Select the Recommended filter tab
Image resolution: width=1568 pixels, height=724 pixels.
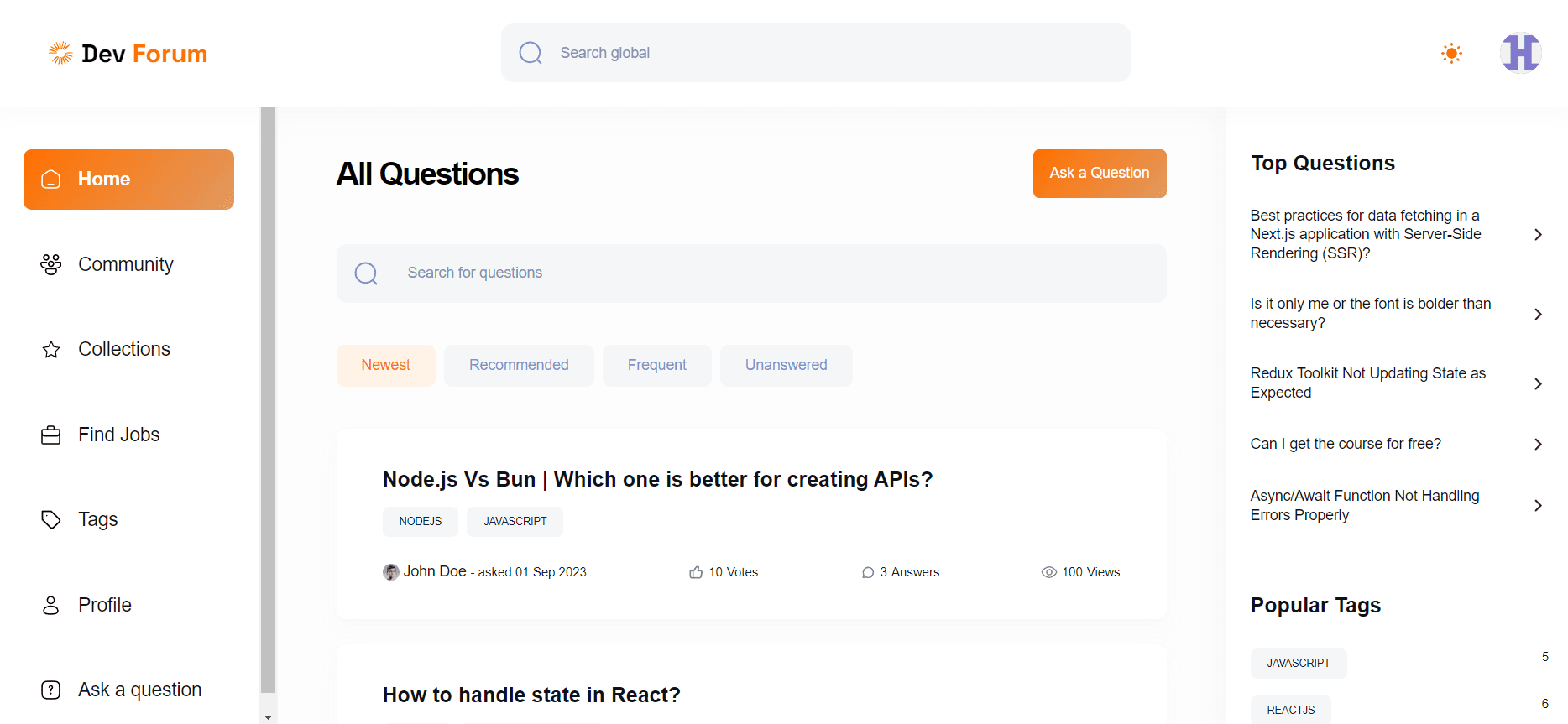pos(519,366)
